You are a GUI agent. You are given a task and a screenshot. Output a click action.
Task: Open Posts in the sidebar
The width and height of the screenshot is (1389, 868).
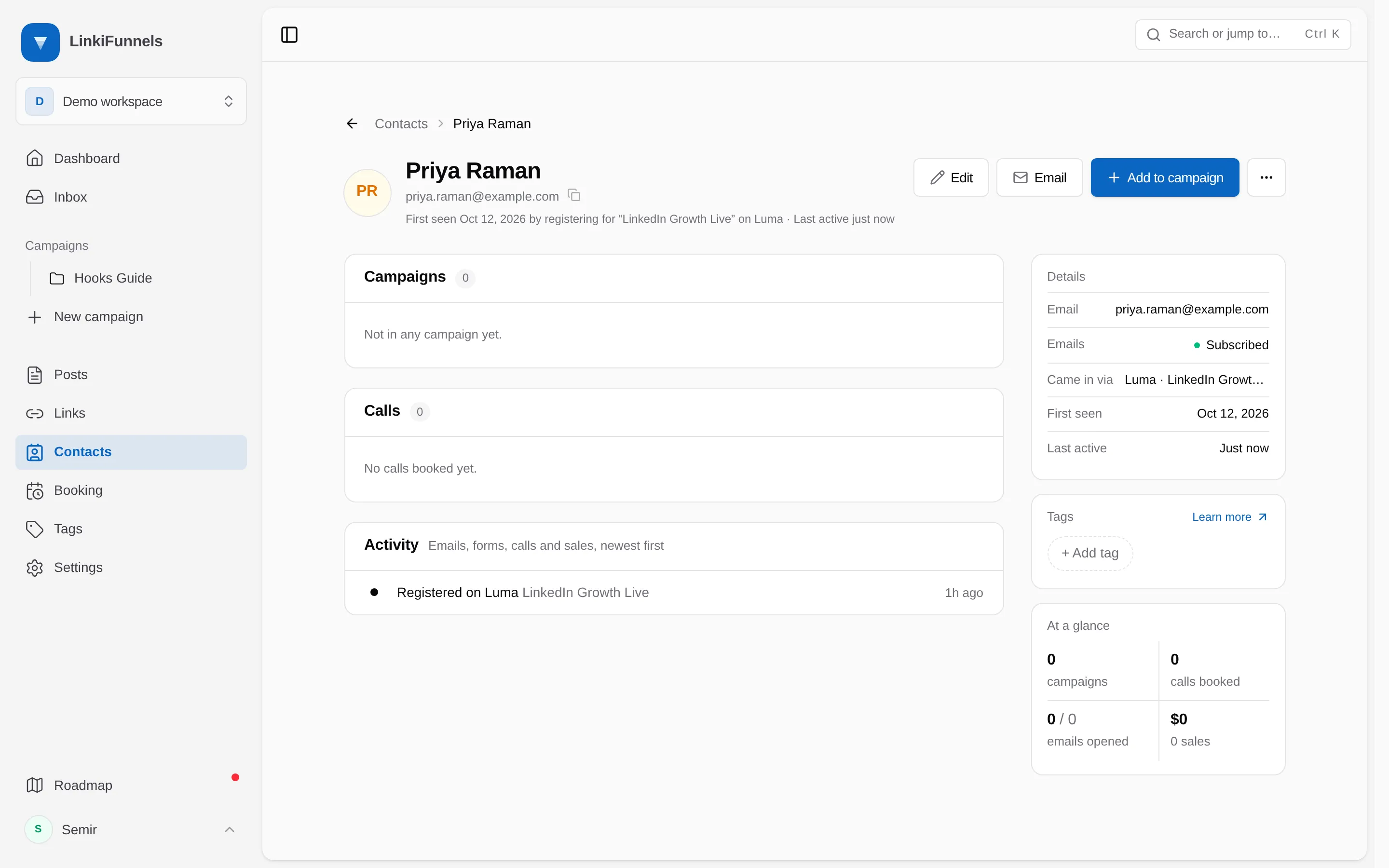[131, 375]
